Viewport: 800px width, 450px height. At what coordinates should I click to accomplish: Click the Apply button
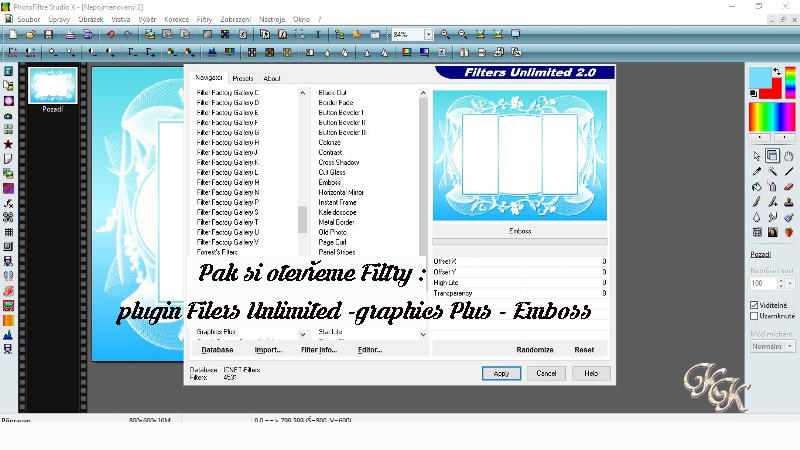click(501, 373)
